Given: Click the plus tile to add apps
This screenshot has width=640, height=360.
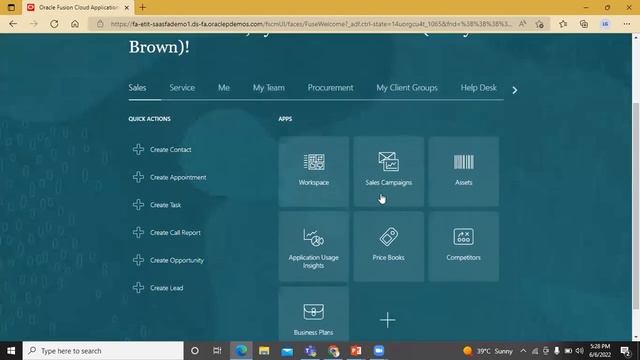Looking at the screenshot, I should 387,320.
